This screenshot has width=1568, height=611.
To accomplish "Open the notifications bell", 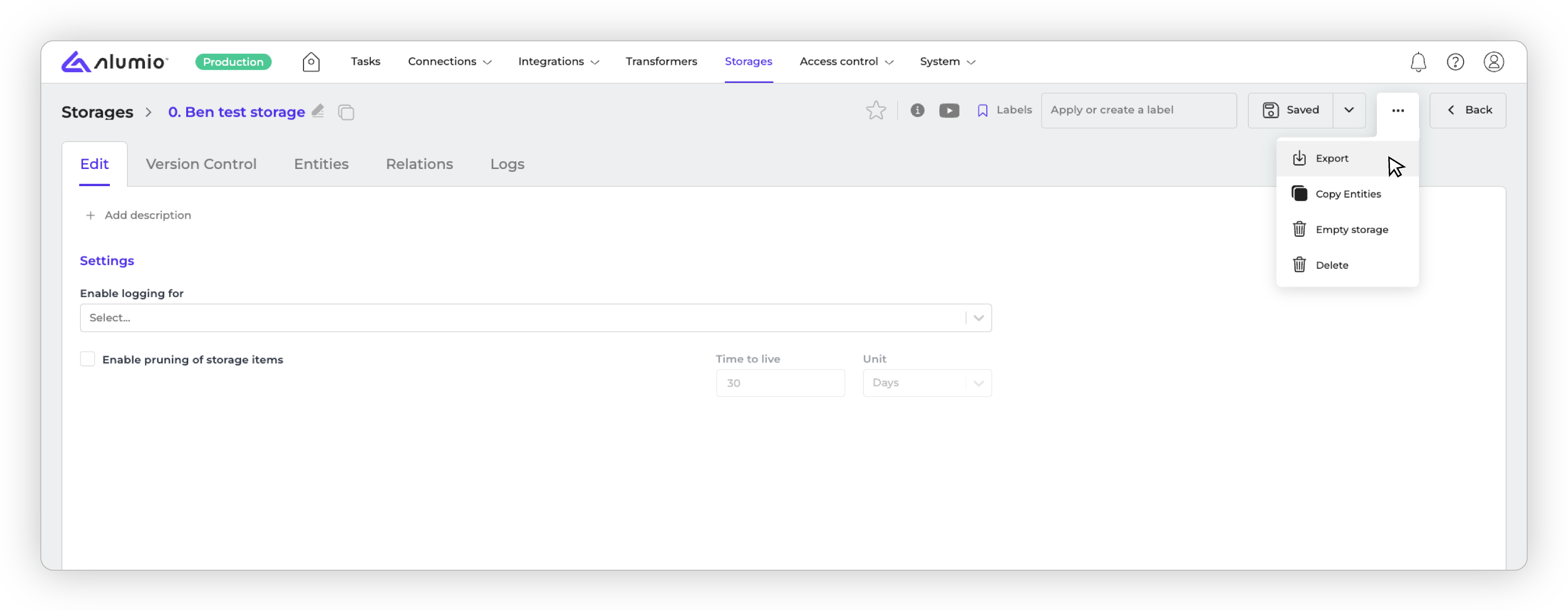I will [x=1418, y=62].
